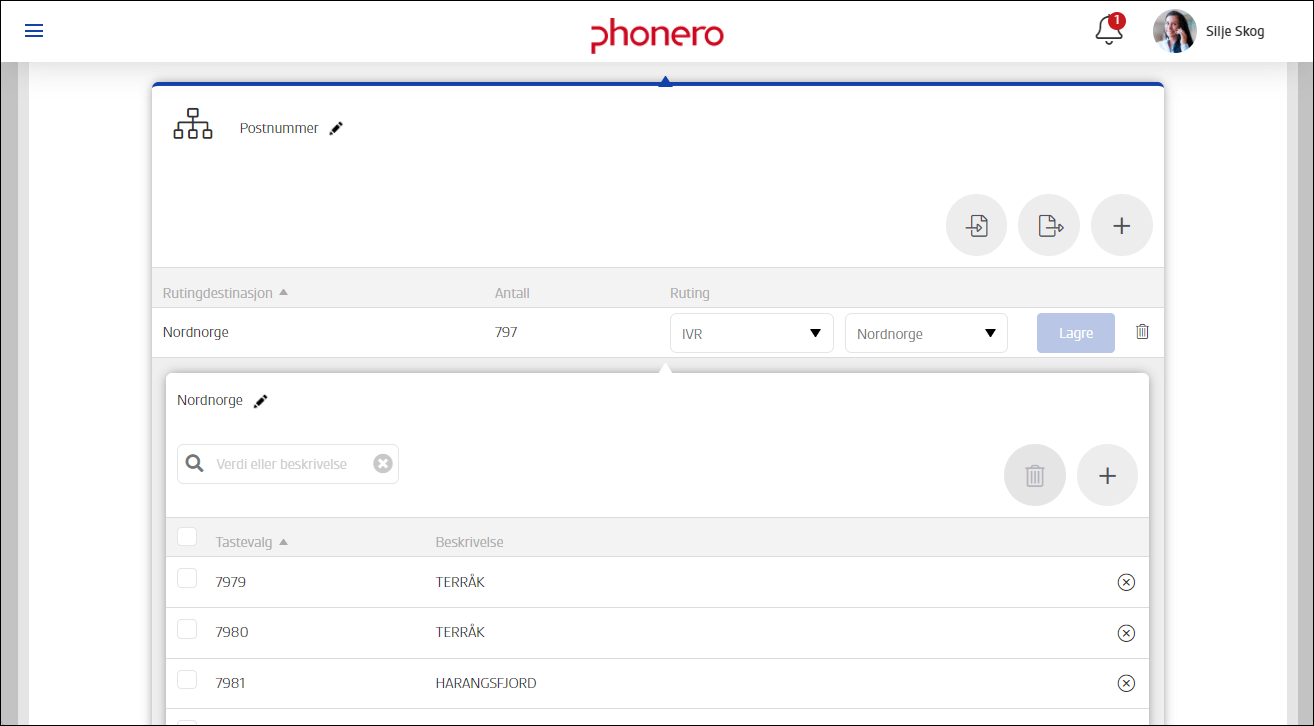Check the box for row 7980
1314x726 pixels.
[187, 629]
